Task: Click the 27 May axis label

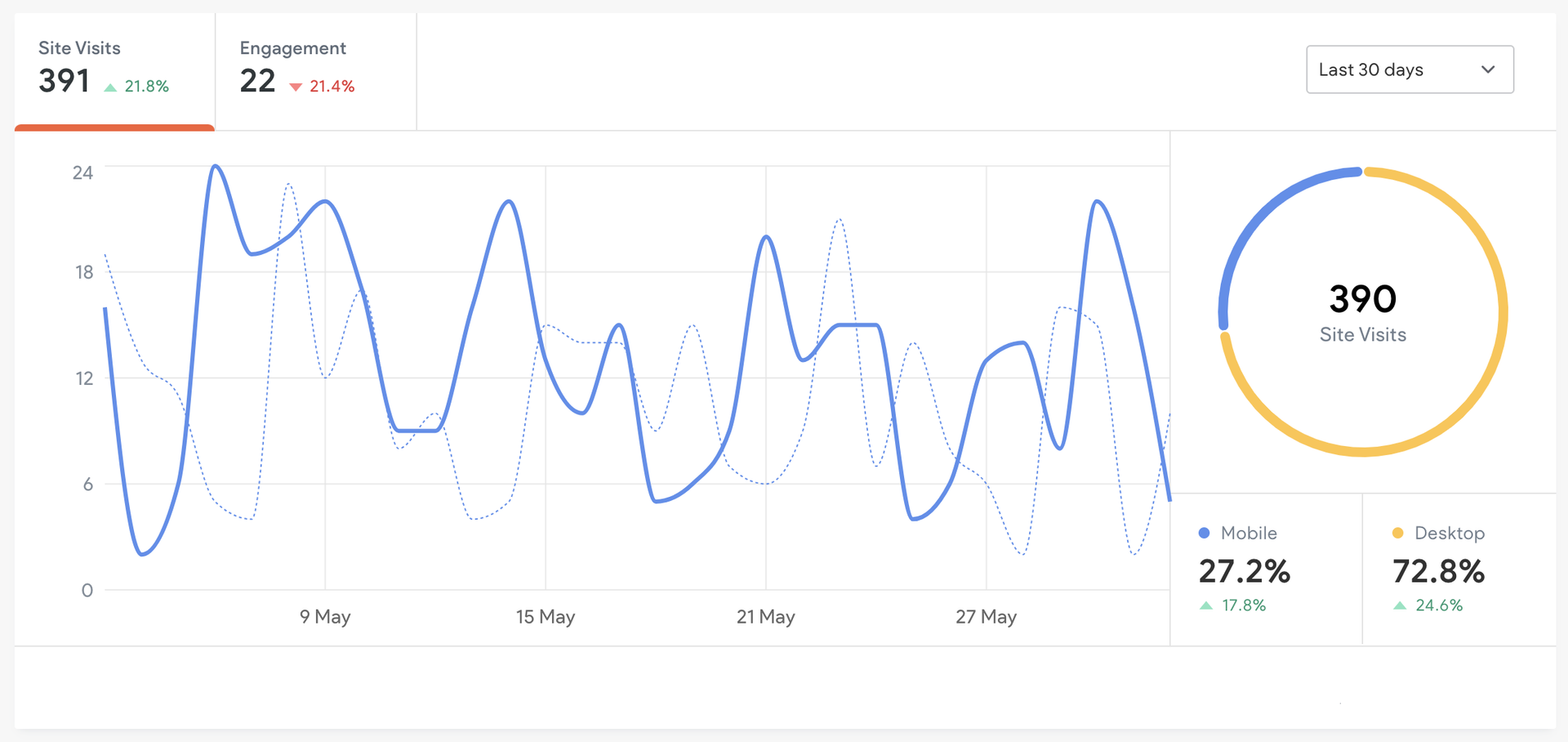Action: 986,617
